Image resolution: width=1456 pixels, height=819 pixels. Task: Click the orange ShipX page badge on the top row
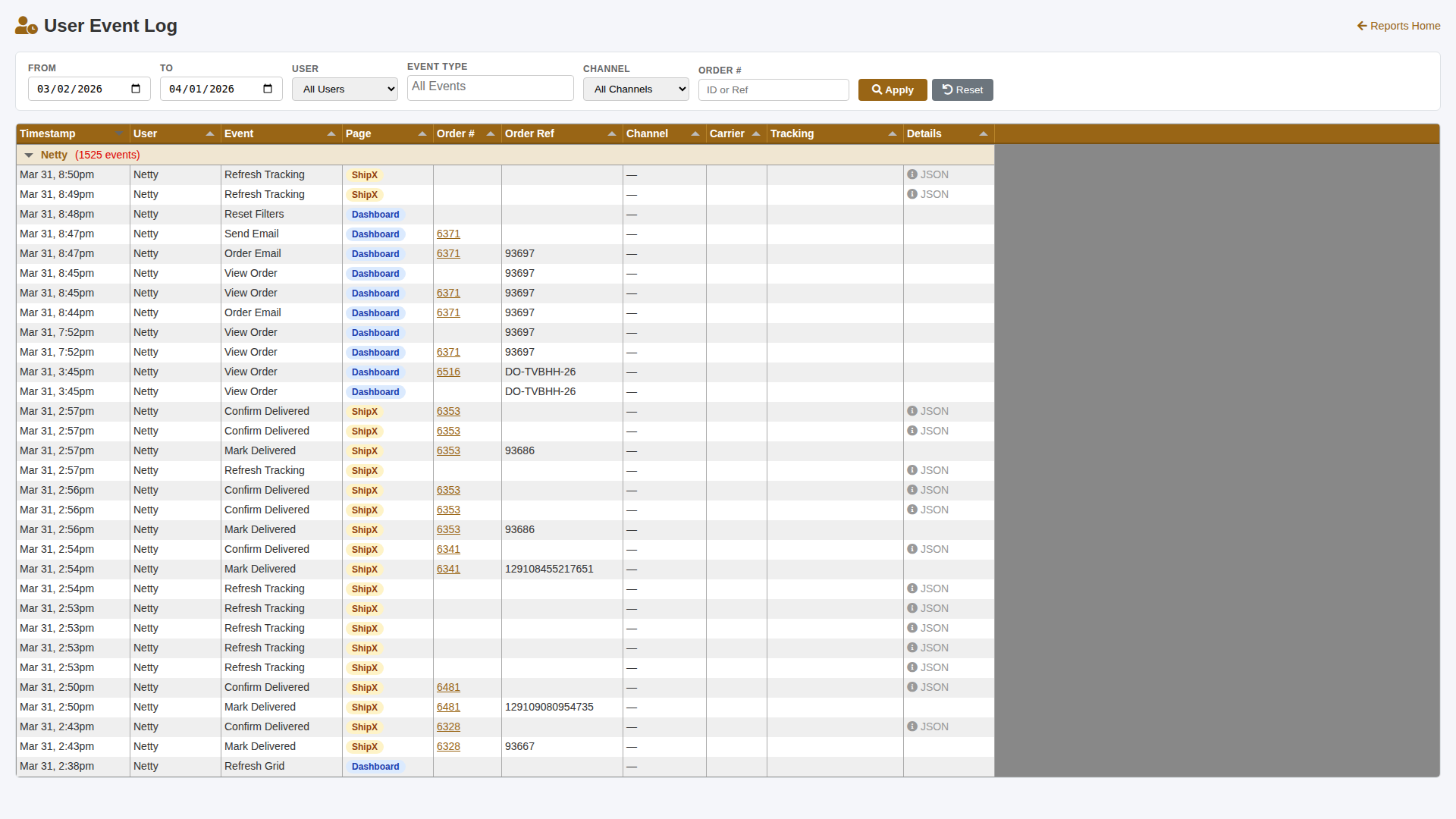(365, 175)
